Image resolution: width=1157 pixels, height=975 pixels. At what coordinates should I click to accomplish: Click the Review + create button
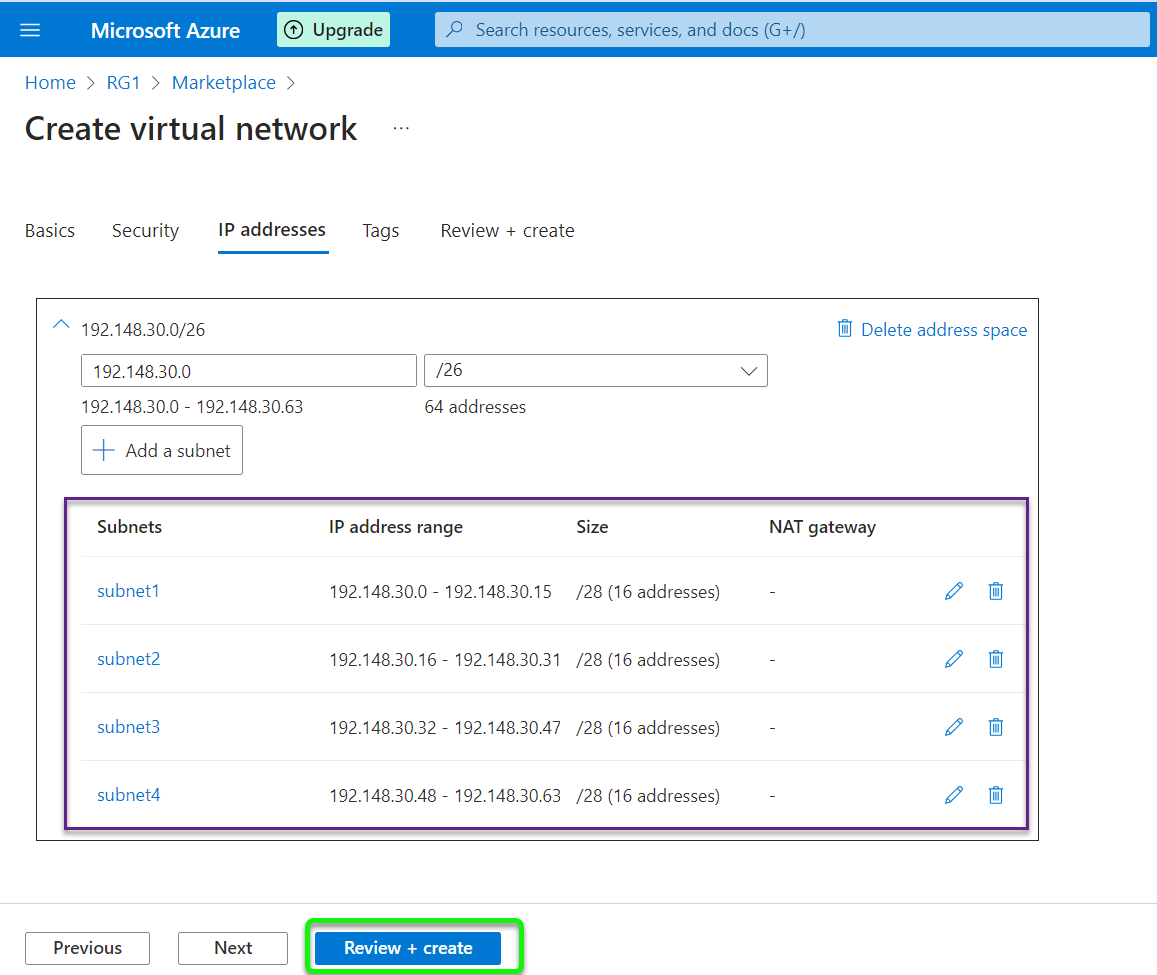tap(408, 948)
